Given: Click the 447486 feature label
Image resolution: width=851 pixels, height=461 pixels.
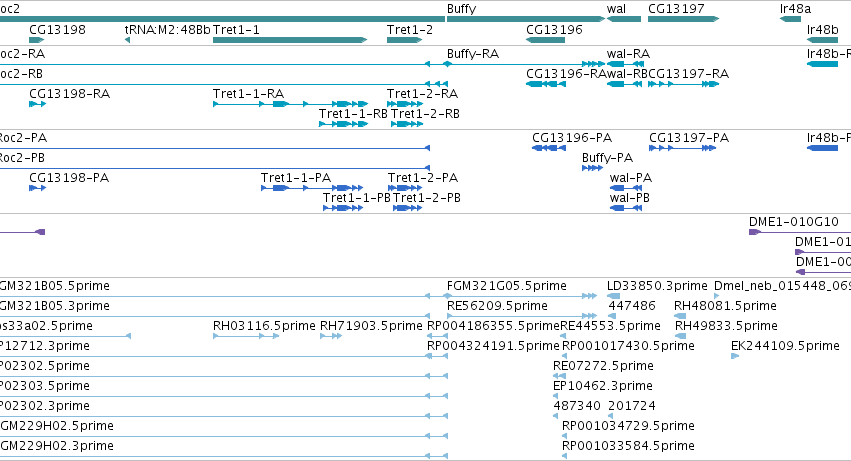Looking at the screenshot, I should 632,306.
